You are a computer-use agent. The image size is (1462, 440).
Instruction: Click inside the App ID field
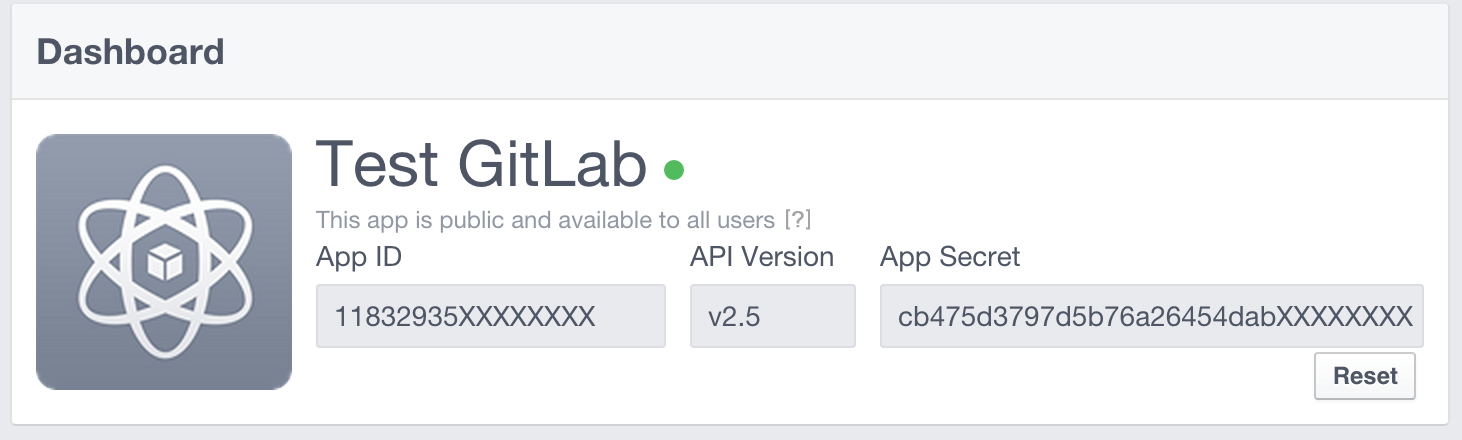490,317
